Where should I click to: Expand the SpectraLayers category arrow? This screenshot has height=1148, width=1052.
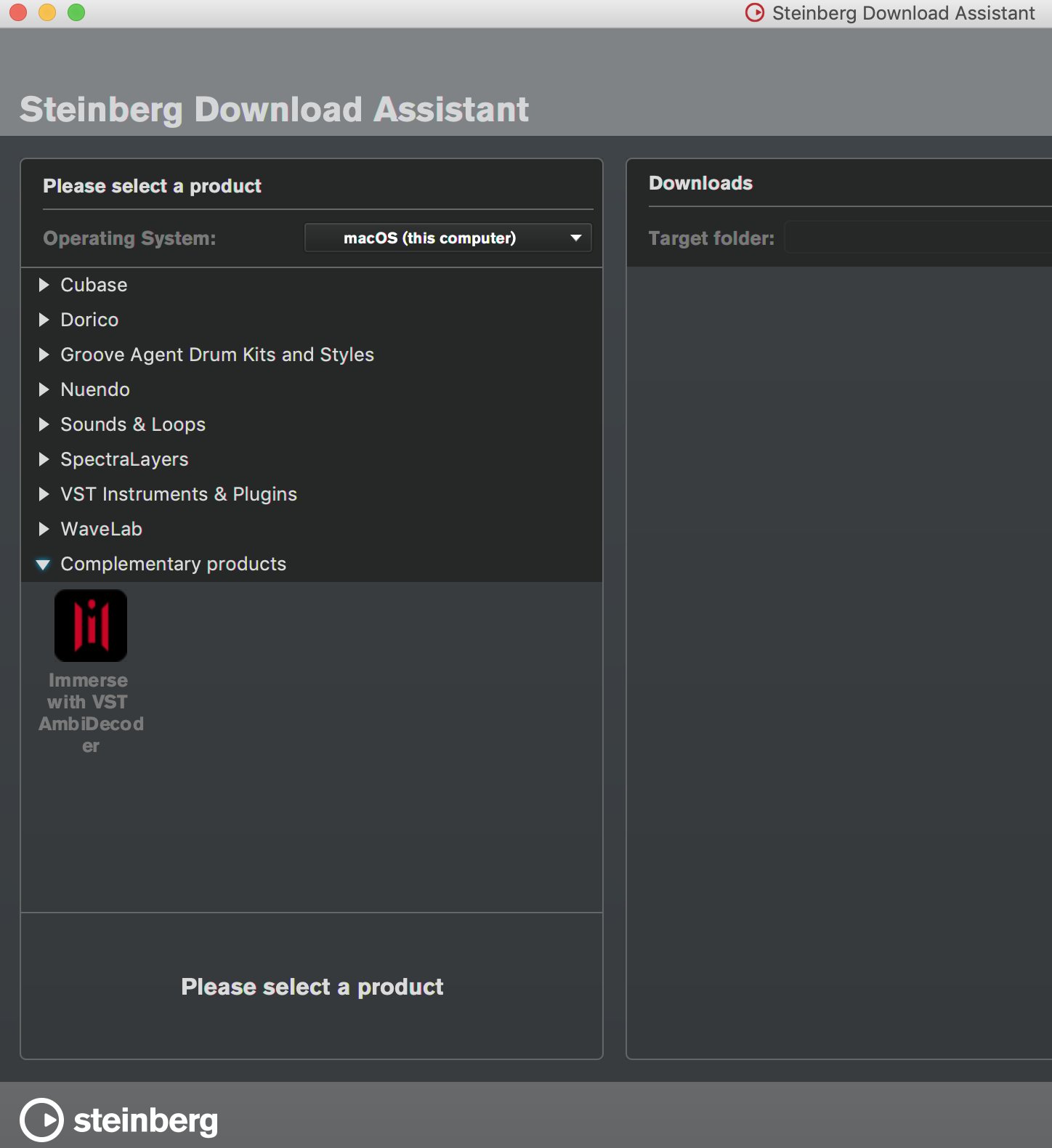pos(44,459)
